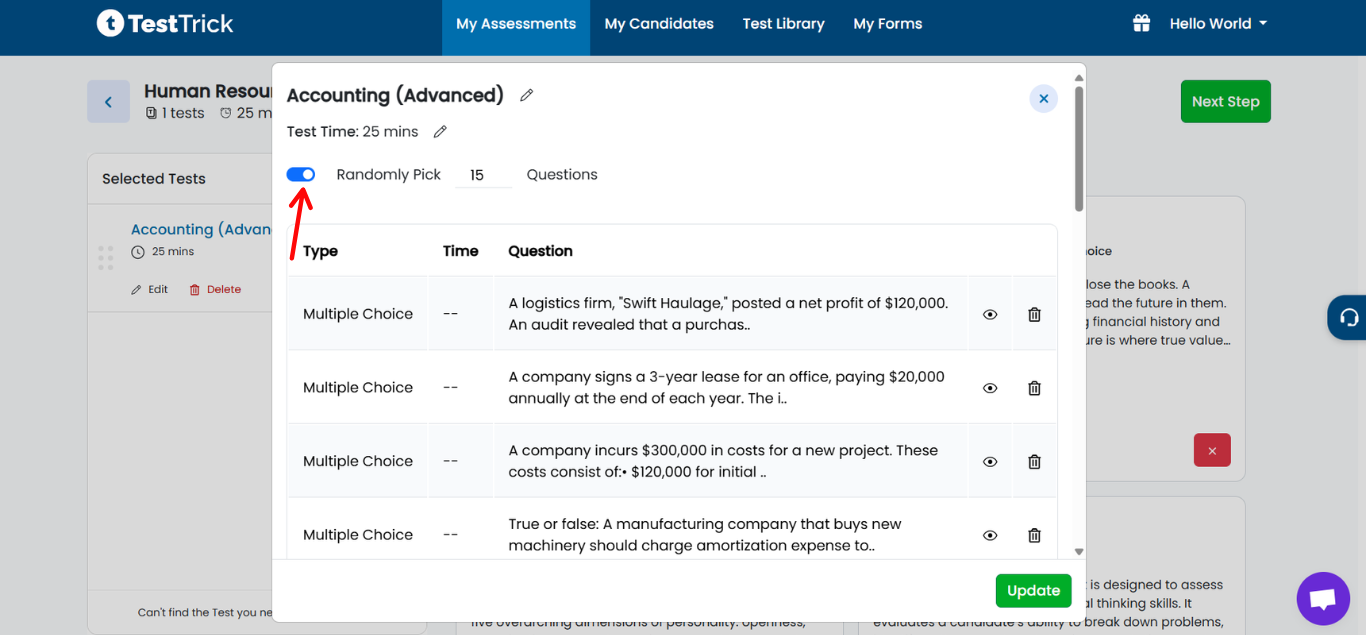Screen dimensions: 1366x635
Task: Go back with the left chevron button
Action: point(108,101)
